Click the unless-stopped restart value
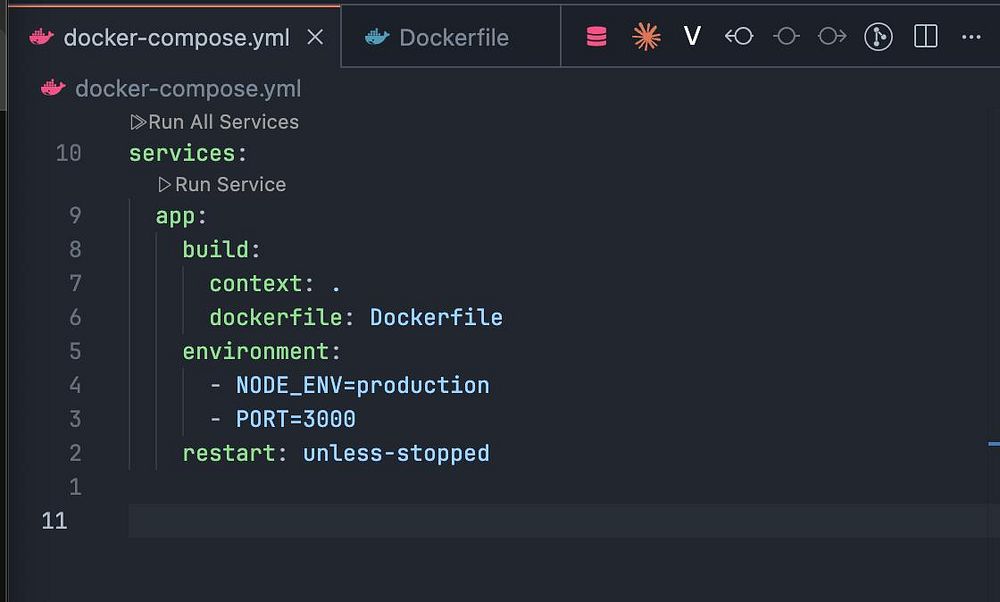 pyautogui.click(x=396, y=453)
